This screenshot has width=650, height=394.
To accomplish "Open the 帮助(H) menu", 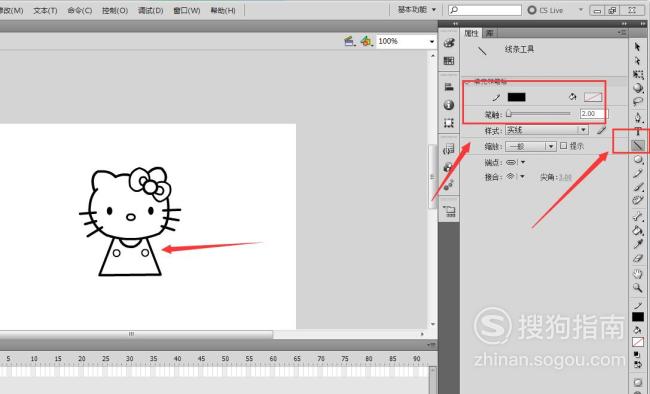I will pos(223,10).
